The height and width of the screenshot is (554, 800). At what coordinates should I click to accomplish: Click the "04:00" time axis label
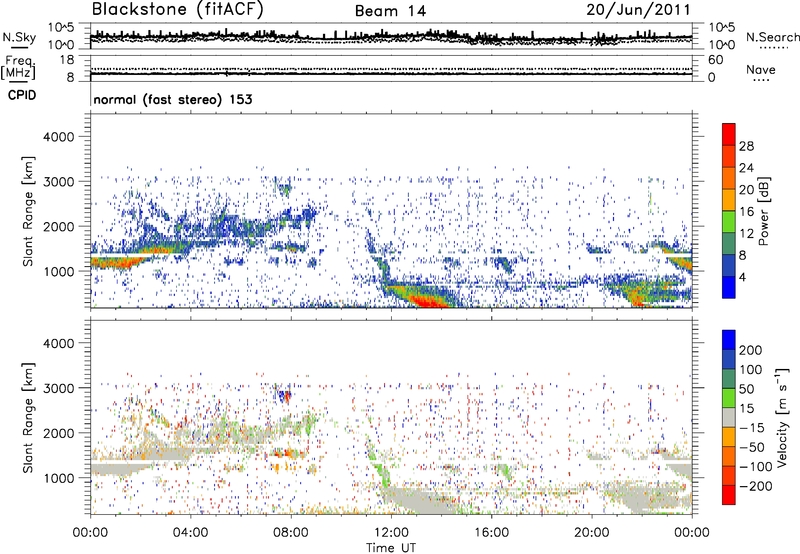(x=190, y=533)
